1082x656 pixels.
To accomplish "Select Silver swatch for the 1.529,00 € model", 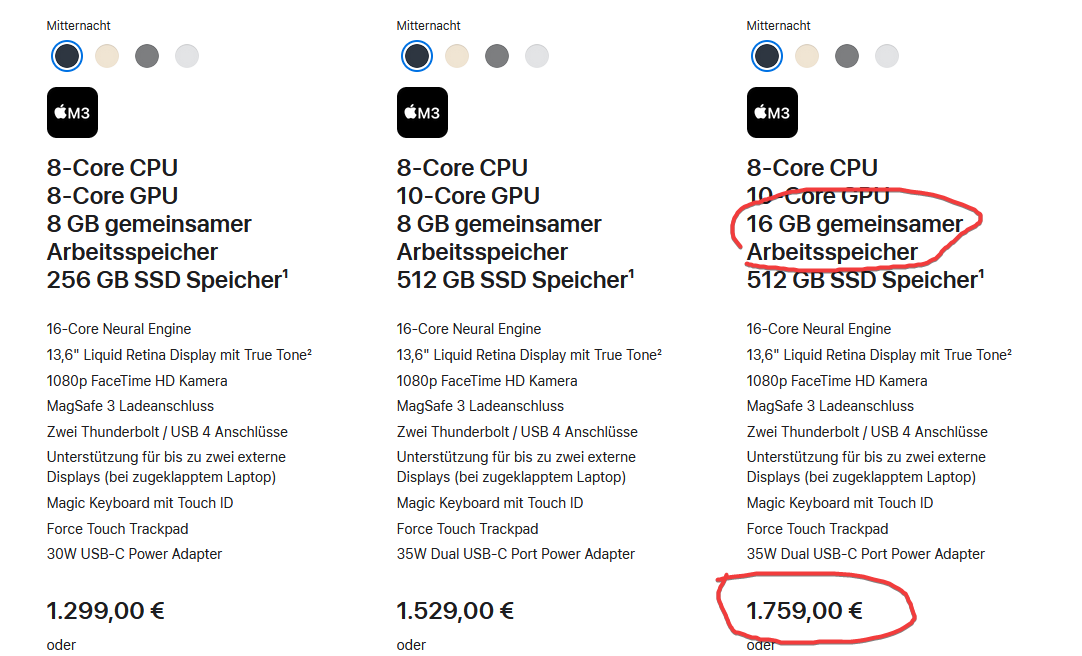I will pos(537,56).
